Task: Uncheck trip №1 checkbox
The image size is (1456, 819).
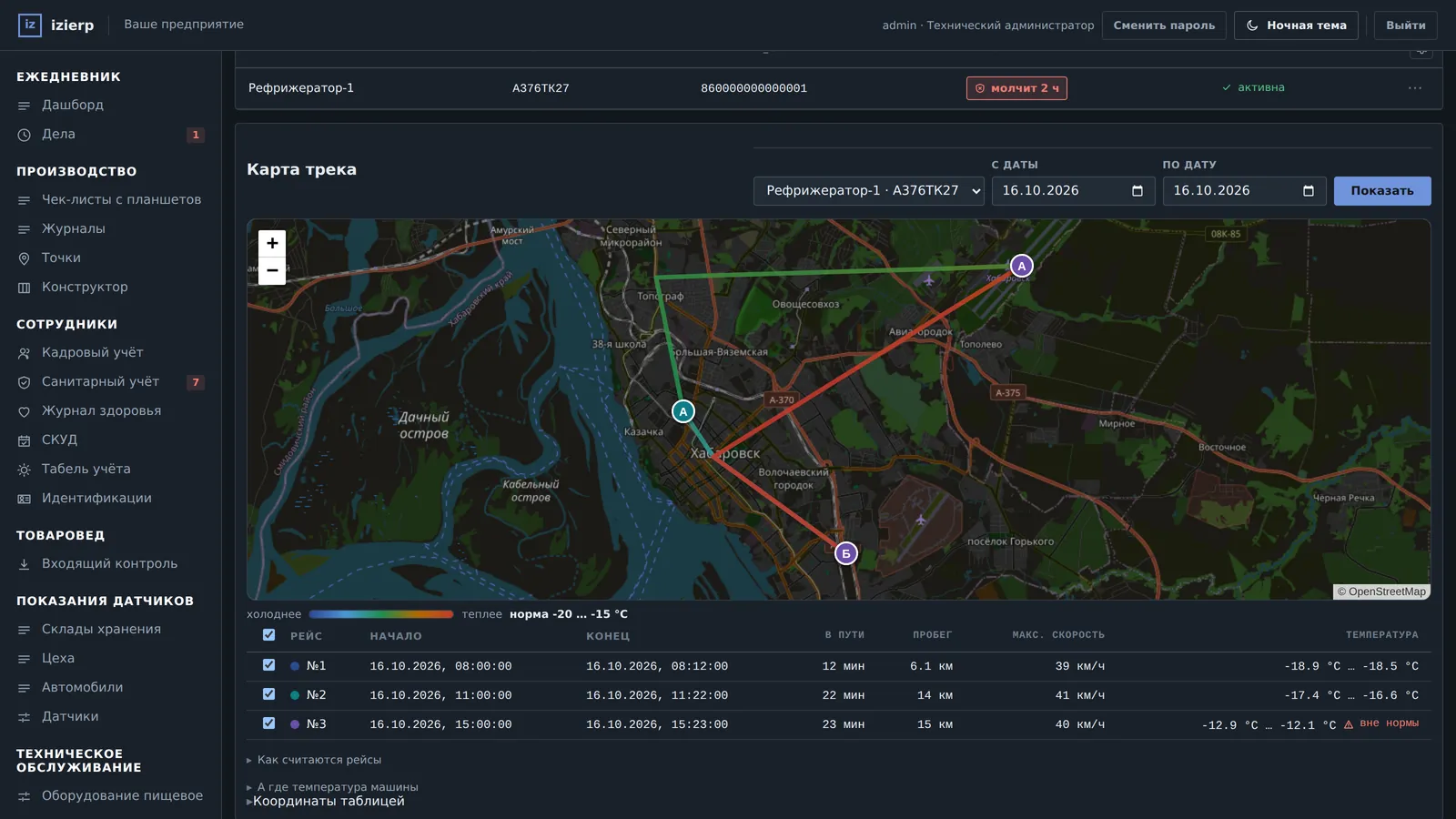Action: [x=268, y=665]
